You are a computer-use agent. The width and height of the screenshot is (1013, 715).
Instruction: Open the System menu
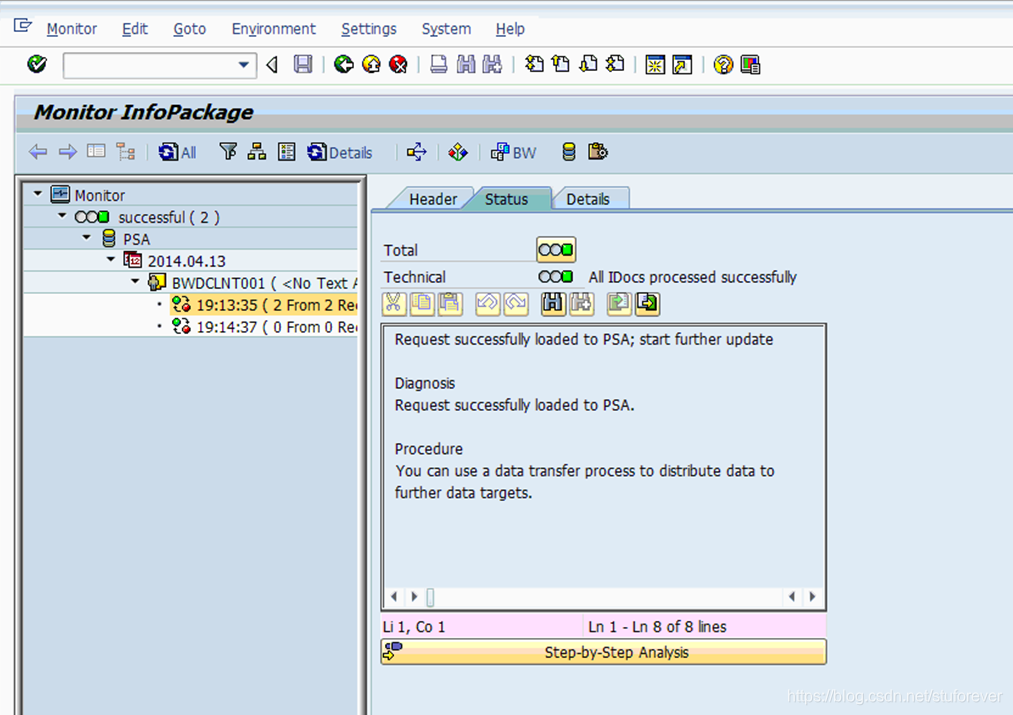point(446,29)
